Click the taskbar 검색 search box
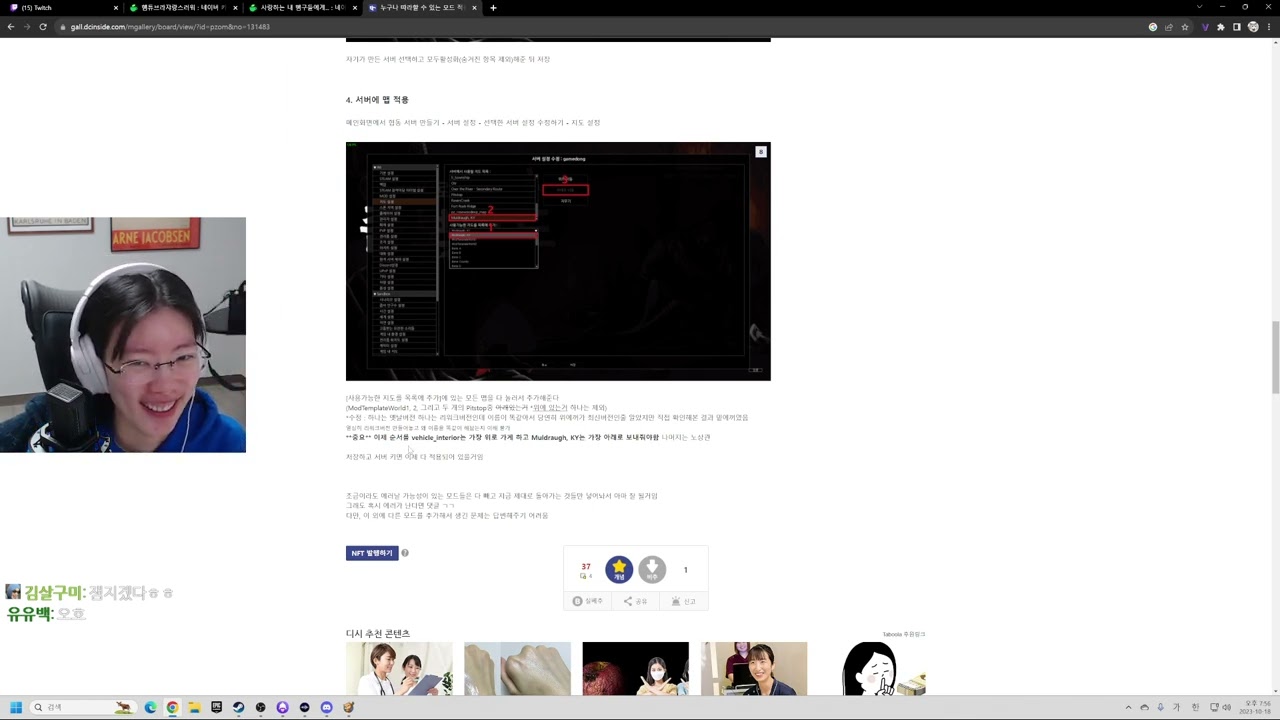This screenshot has width=1280, height=720. click(84, 707)
